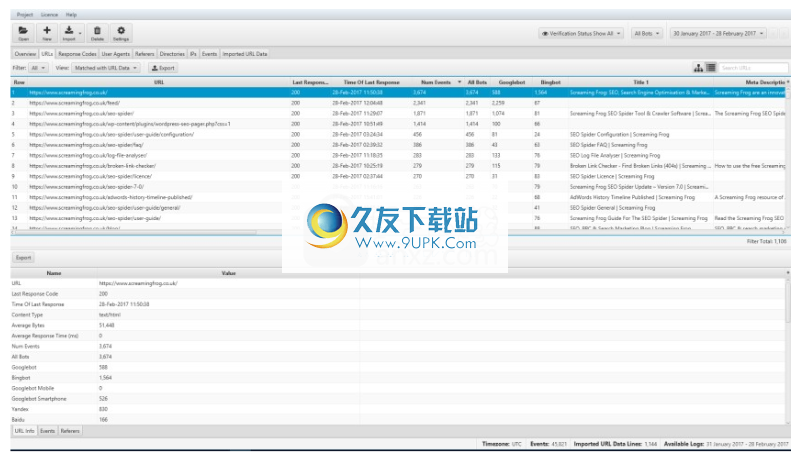
Task: Select the bottom Referers tab
Action: (70, 431)
